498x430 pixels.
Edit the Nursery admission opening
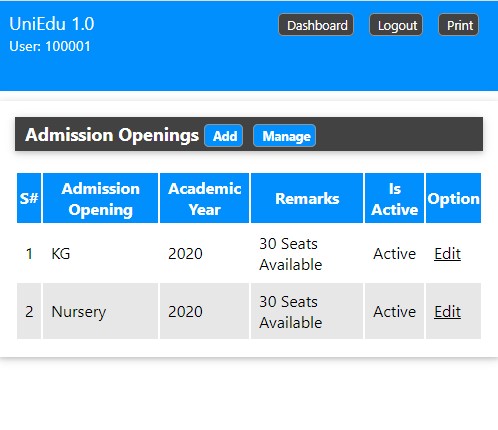447,312
